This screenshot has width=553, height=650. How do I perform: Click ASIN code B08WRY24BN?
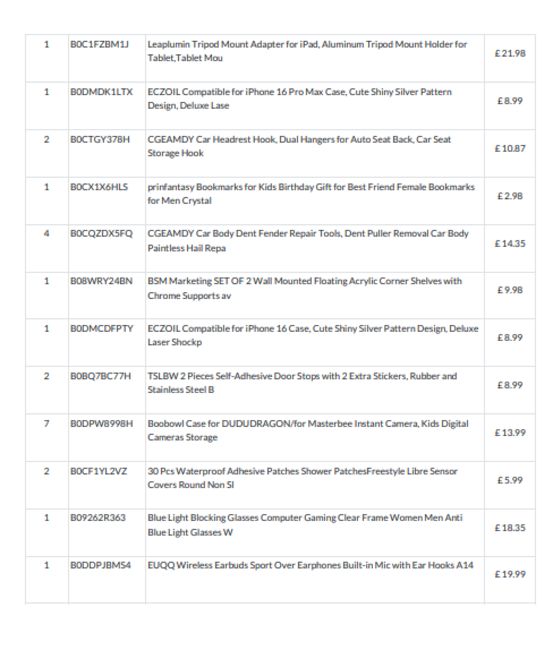tap(101, 281)
